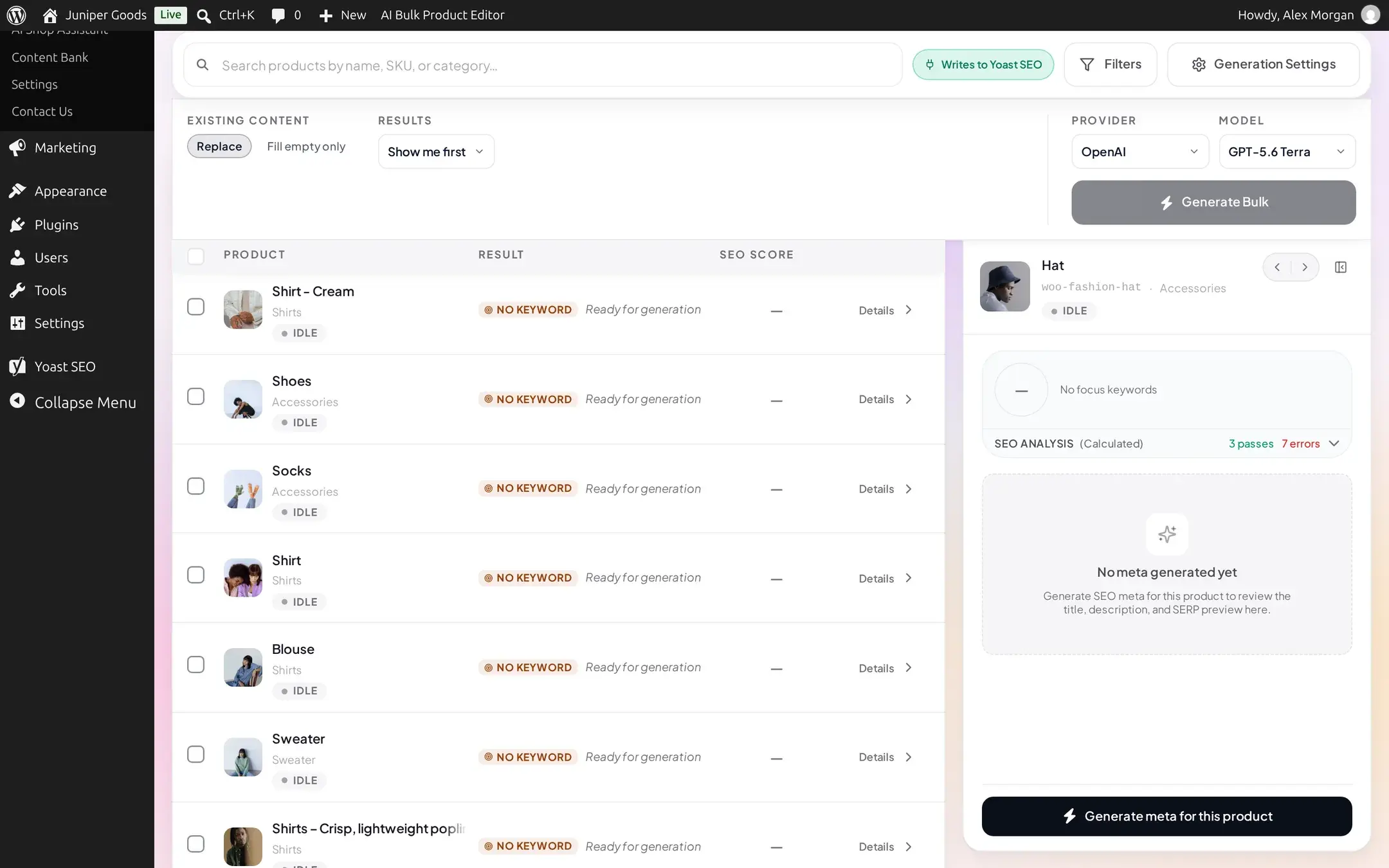Click the panel layout toggle icon
This screenshot has width=1389, height=868.
click(1341, 267)
